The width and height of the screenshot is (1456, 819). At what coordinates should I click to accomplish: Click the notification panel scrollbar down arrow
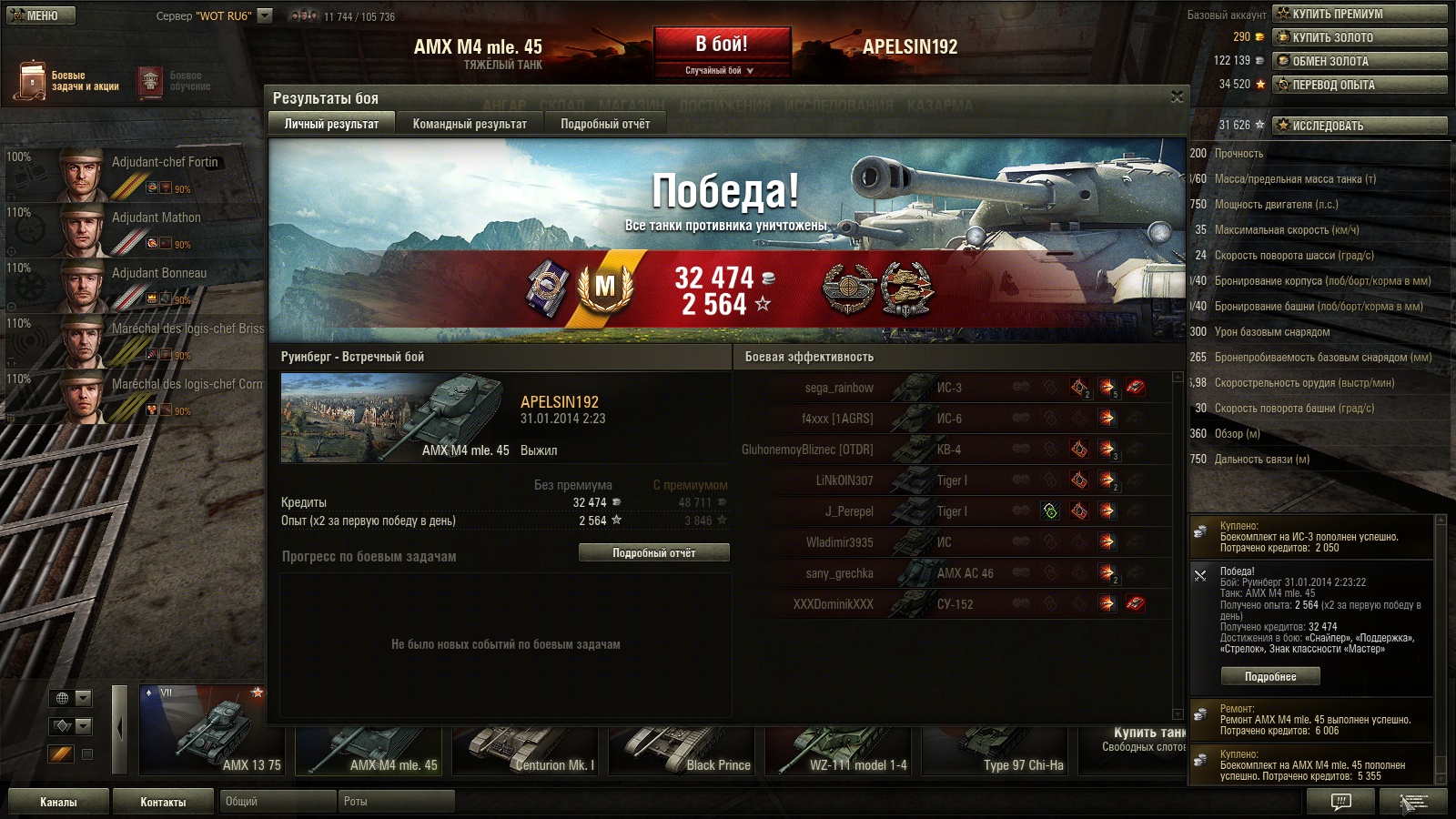pyautogui.click(x=1441, y=779)
